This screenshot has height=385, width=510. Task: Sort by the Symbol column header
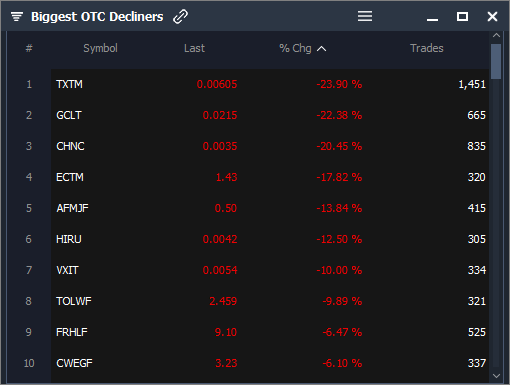pyautogui.click(x=100, y=48)
